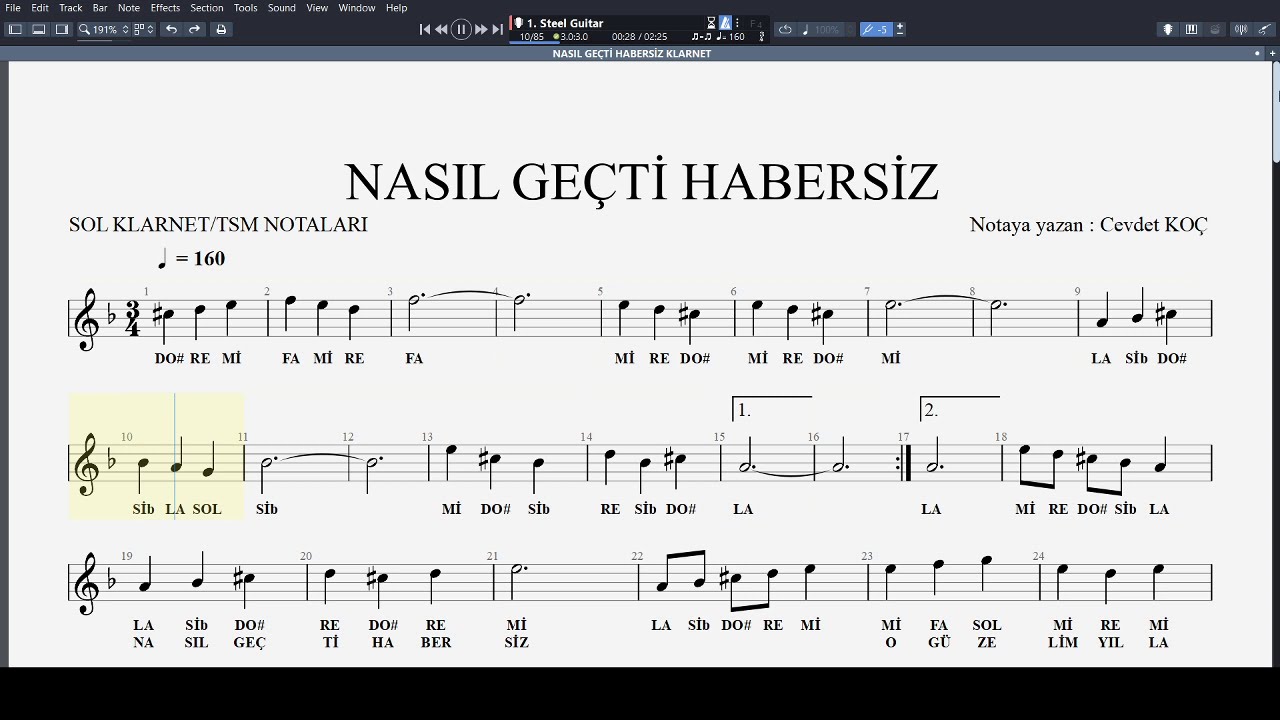Click the second ending bracket labeled 2.
The height and width of the screenshot is (720, 1280).
(x=960, y=408)
